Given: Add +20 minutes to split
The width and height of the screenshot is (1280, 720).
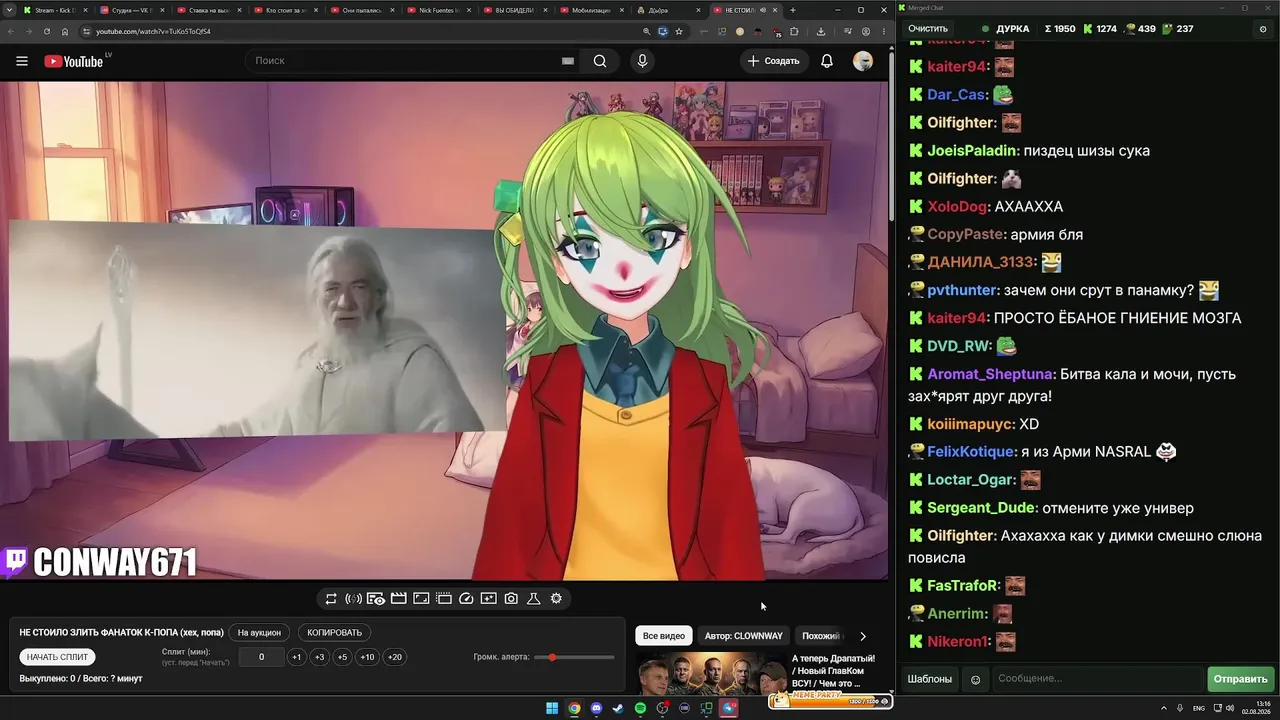Looking at the screenshot, I should (x=395, y=657).
